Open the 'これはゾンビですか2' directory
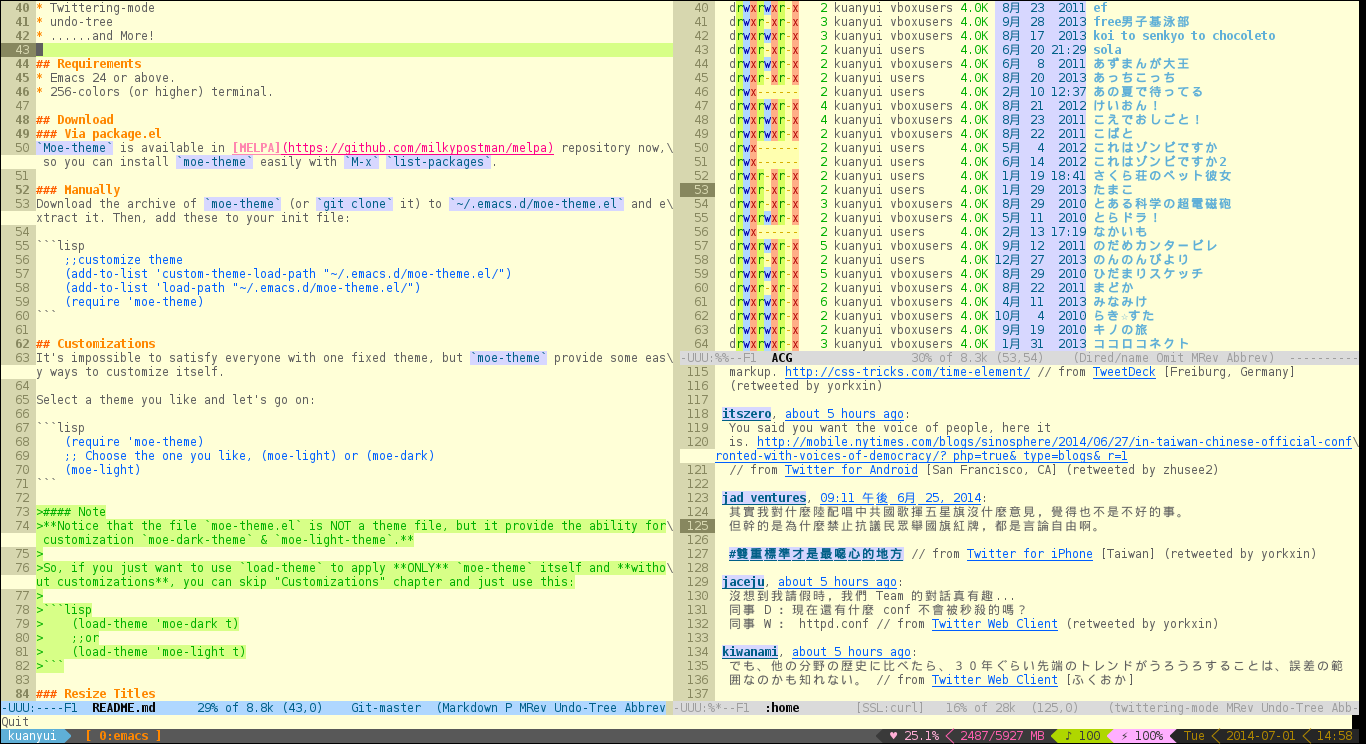Screen dimensions: 1366x744 click(x=1159, y=162)
